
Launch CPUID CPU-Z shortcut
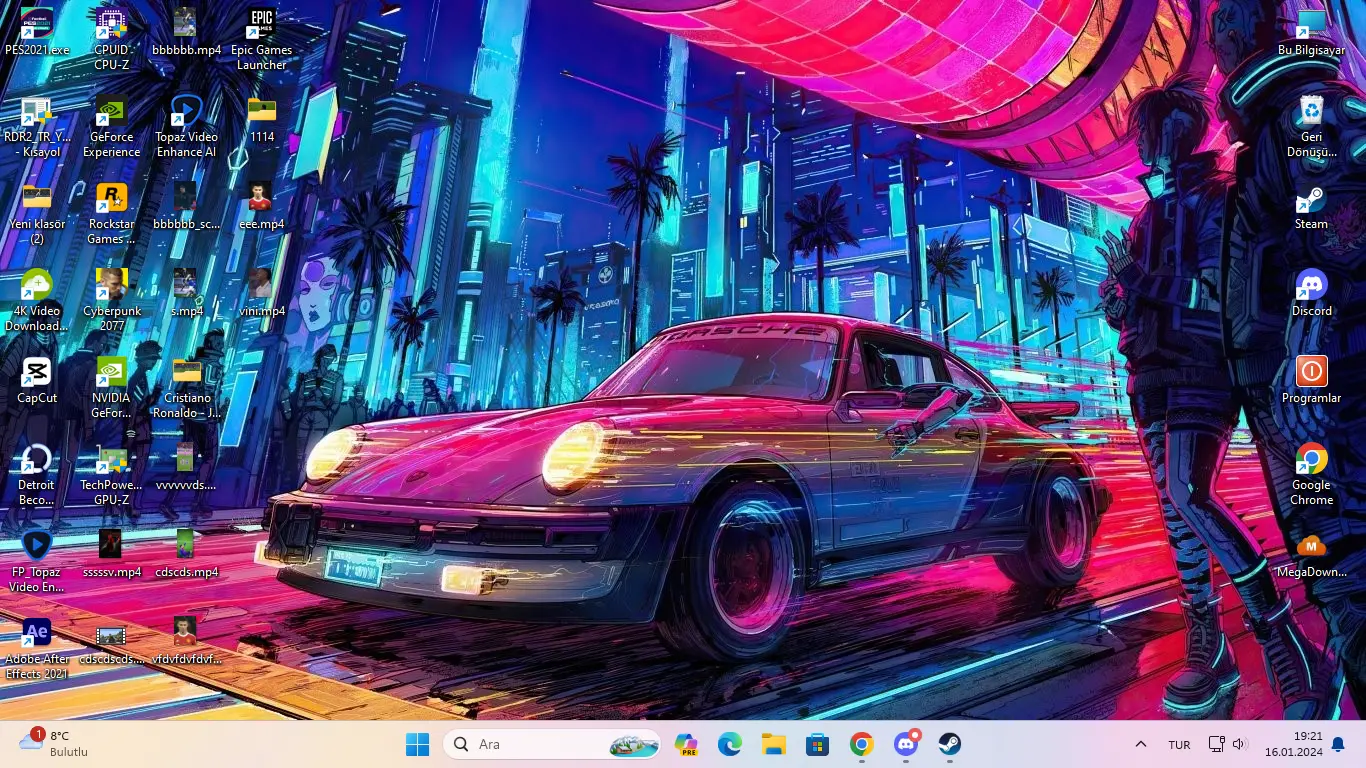pos(111,38)
